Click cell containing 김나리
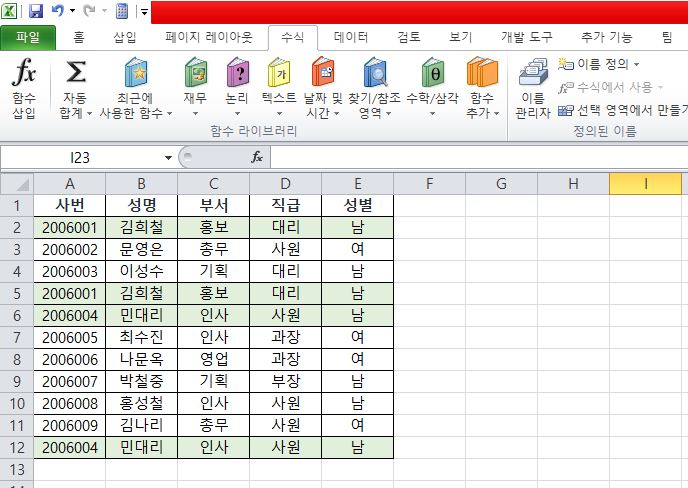The height and width of the screenshot is (488, 688). pos(141,425)
